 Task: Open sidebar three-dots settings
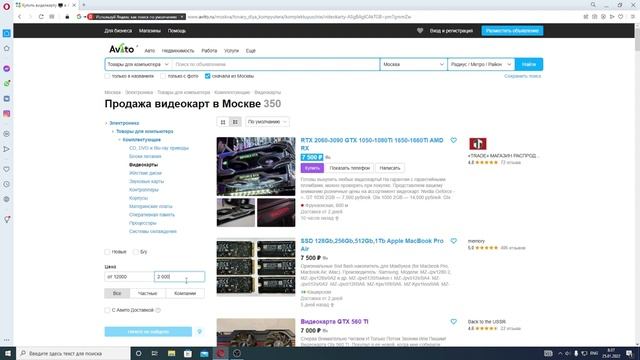pyautogui.click(x=7, y=340)
